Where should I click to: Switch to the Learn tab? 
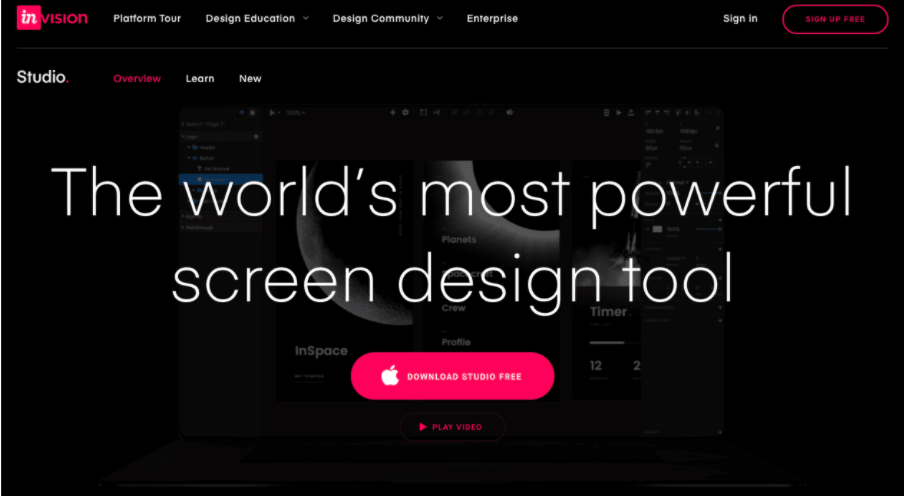[x=200, y=78]
